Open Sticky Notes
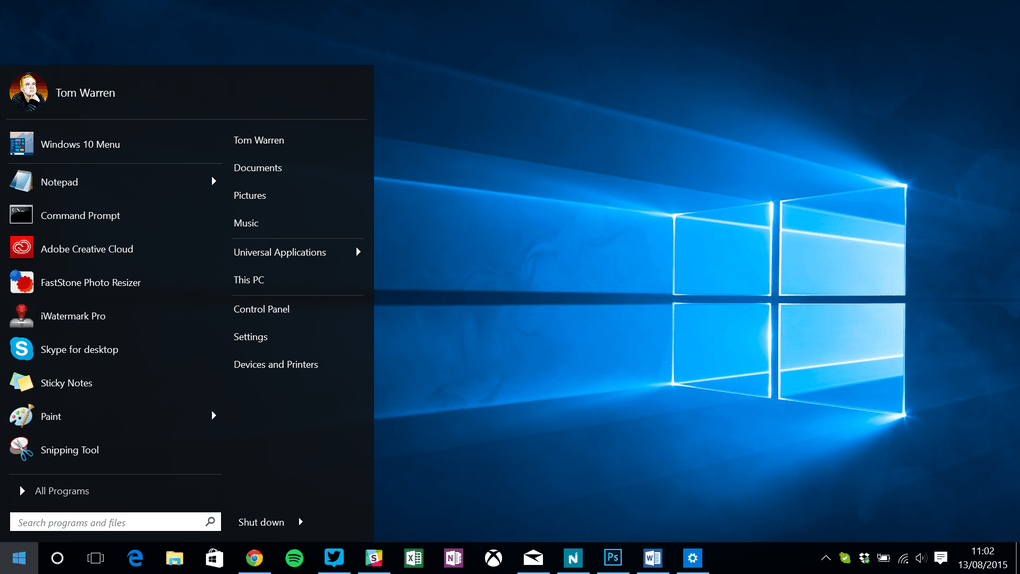 114,383
